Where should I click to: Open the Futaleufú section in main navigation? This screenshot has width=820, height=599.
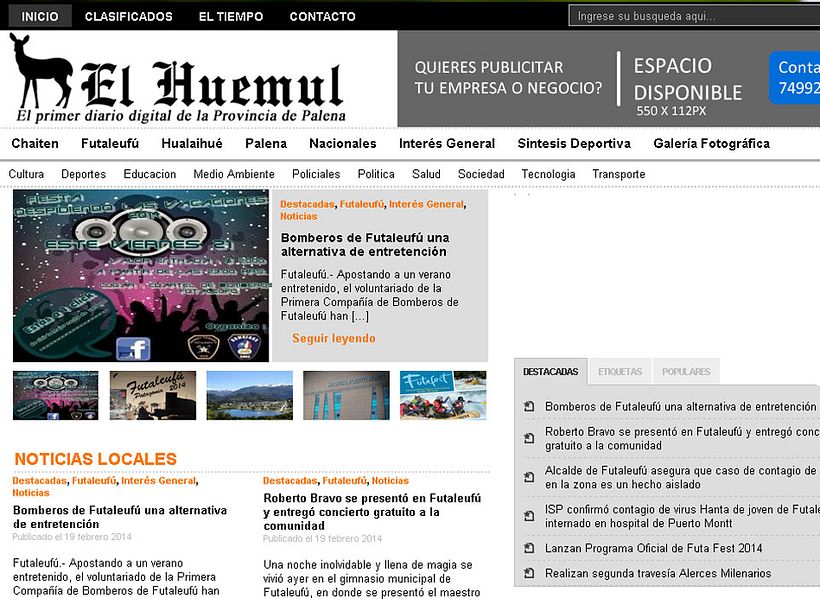coord(110,143)
